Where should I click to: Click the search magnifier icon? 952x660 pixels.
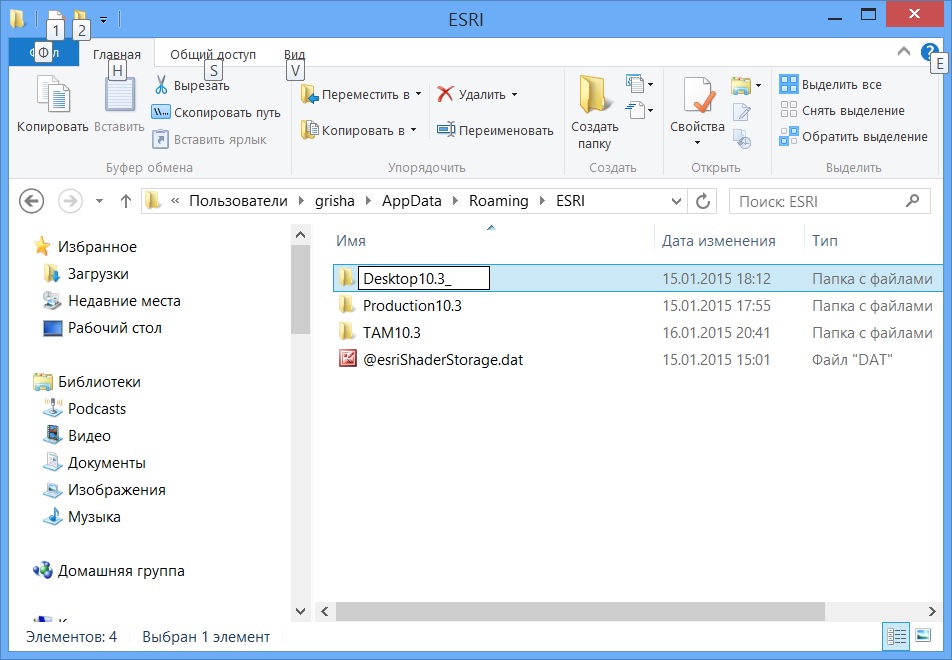912,200
